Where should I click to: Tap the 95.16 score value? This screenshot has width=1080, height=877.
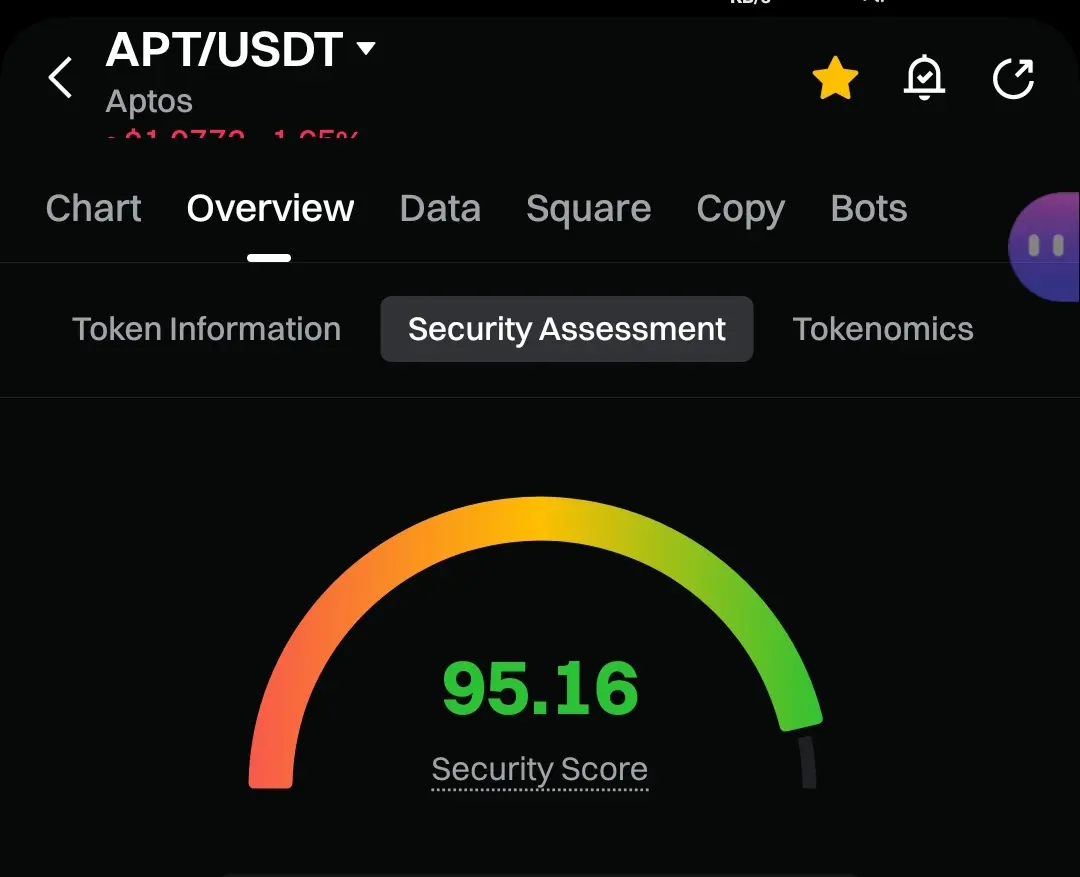(x=540, y=688)
